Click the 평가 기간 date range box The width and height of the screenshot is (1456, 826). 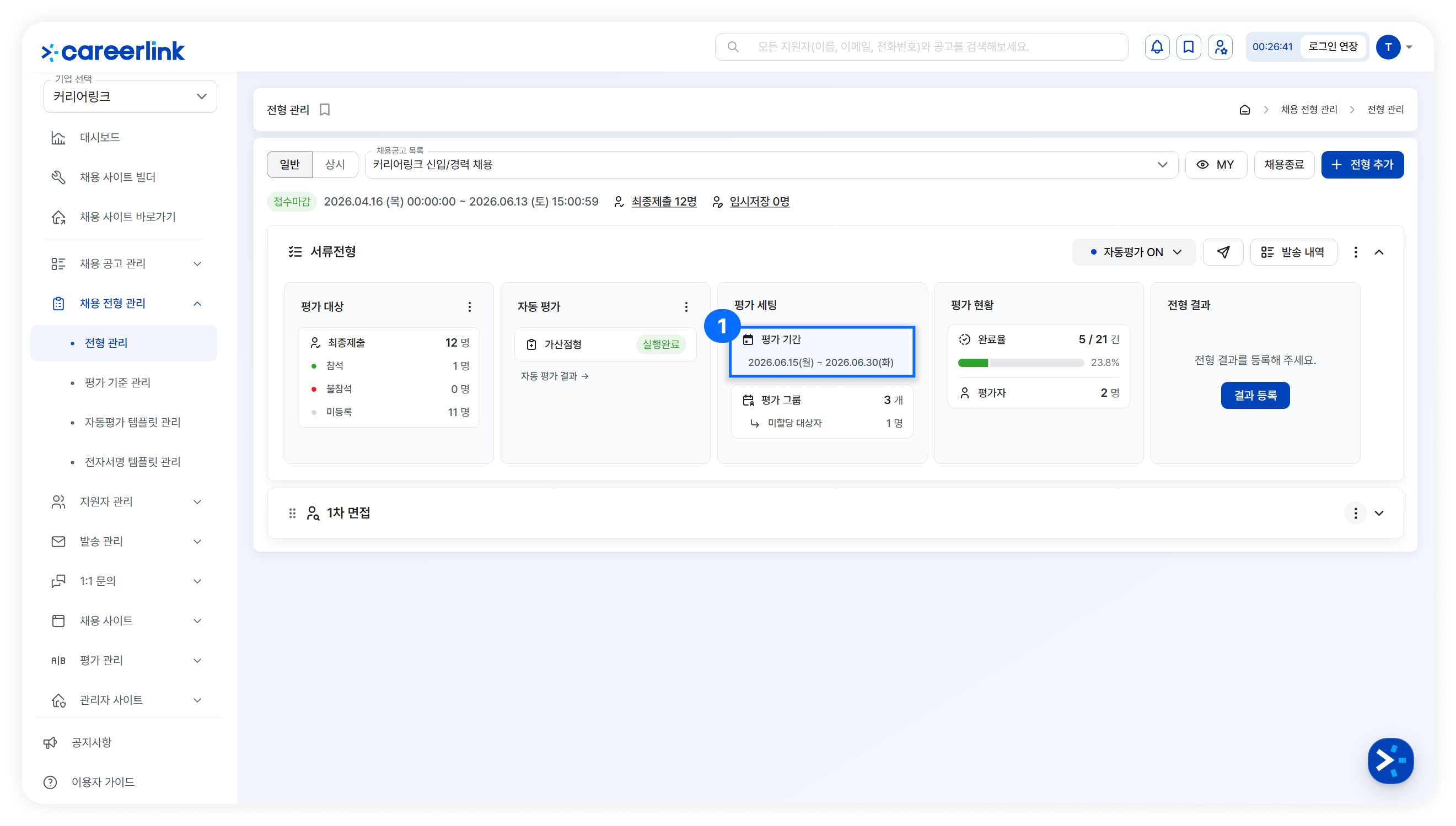[x=821, y=351]
